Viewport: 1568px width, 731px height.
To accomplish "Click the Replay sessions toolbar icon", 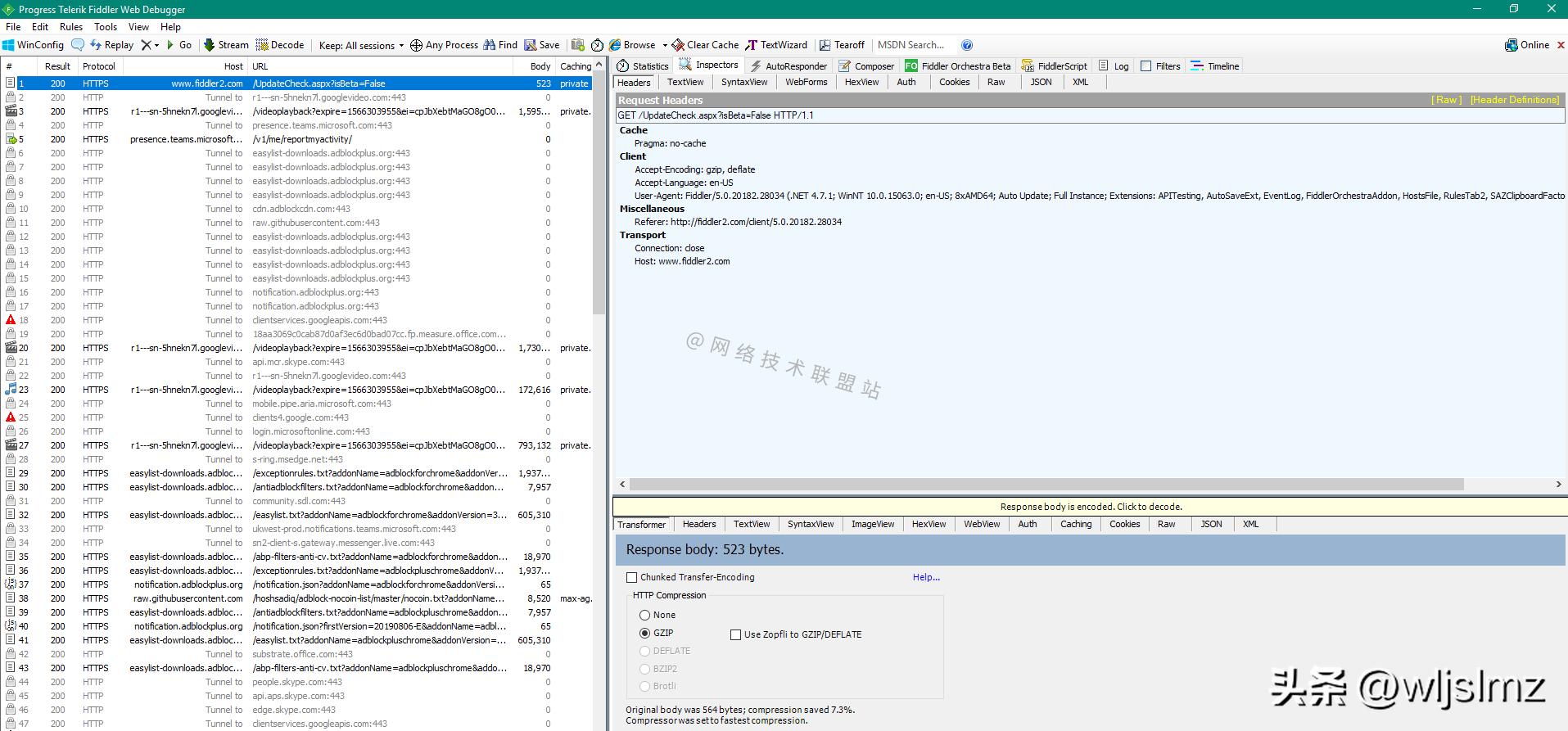I will (111, 45).
